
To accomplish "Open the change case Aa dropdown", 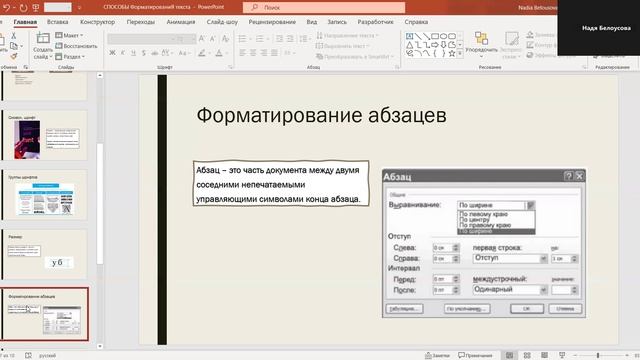I will (x=183, y=53).
